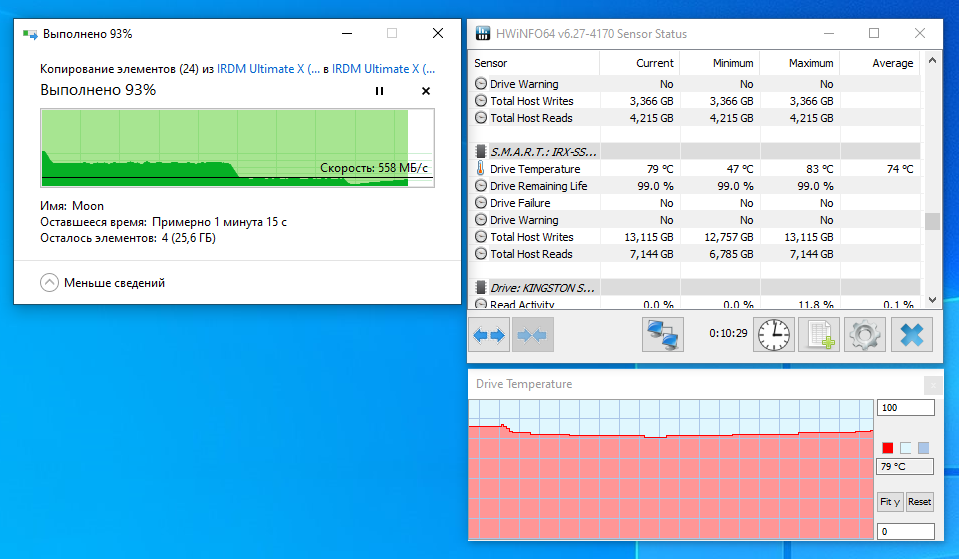
Task: Click the drive icon beside Drive: KINGSTON S...
Action: click(x=481, y=287)
